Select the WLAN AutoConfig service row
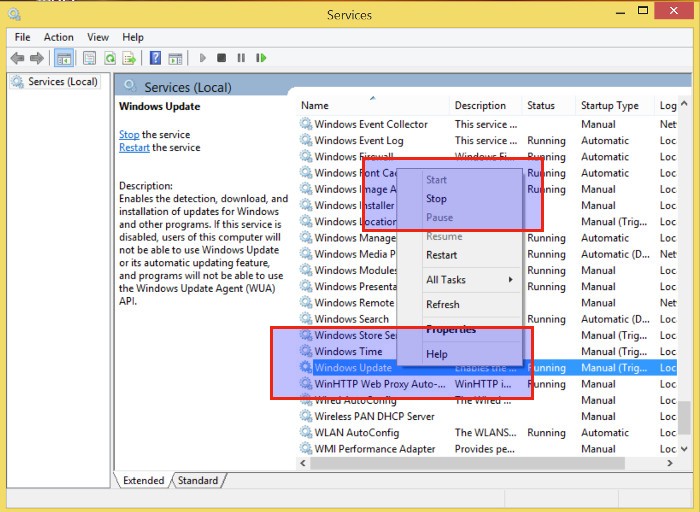The image size is (700, 512). coord(488,432)
